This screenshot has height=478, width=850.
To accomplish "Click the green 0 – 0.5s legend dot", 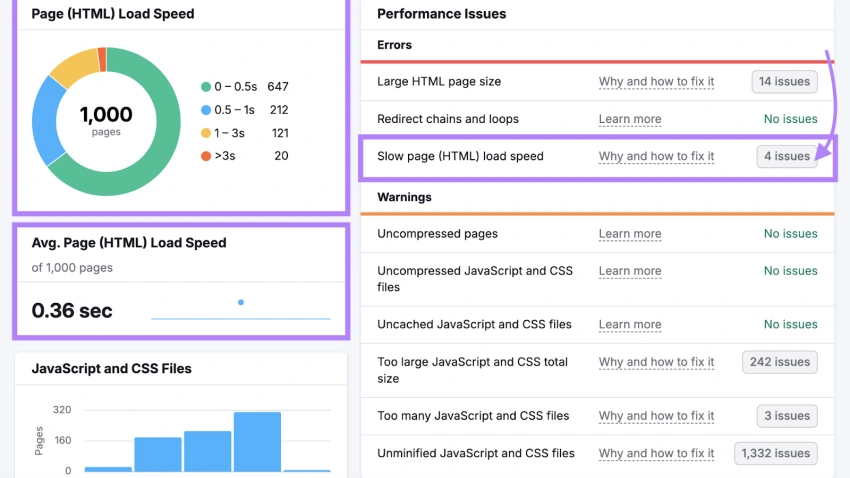I will pyautogui.click(x=206, y=87).
